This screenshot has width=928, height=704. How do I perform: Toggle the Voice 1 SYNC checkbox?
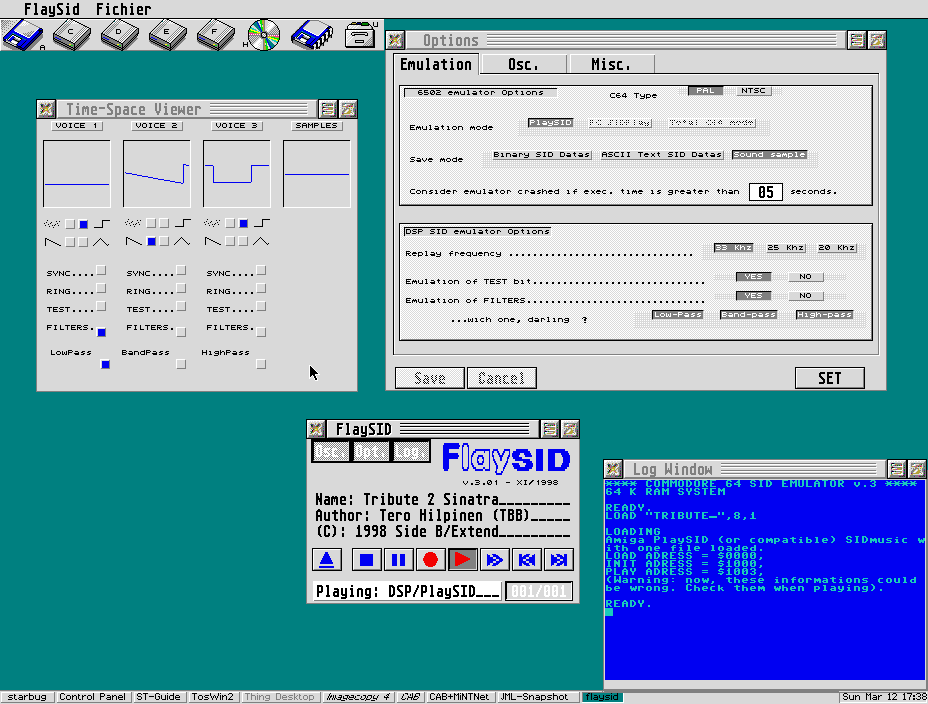[x=101, y=270]
